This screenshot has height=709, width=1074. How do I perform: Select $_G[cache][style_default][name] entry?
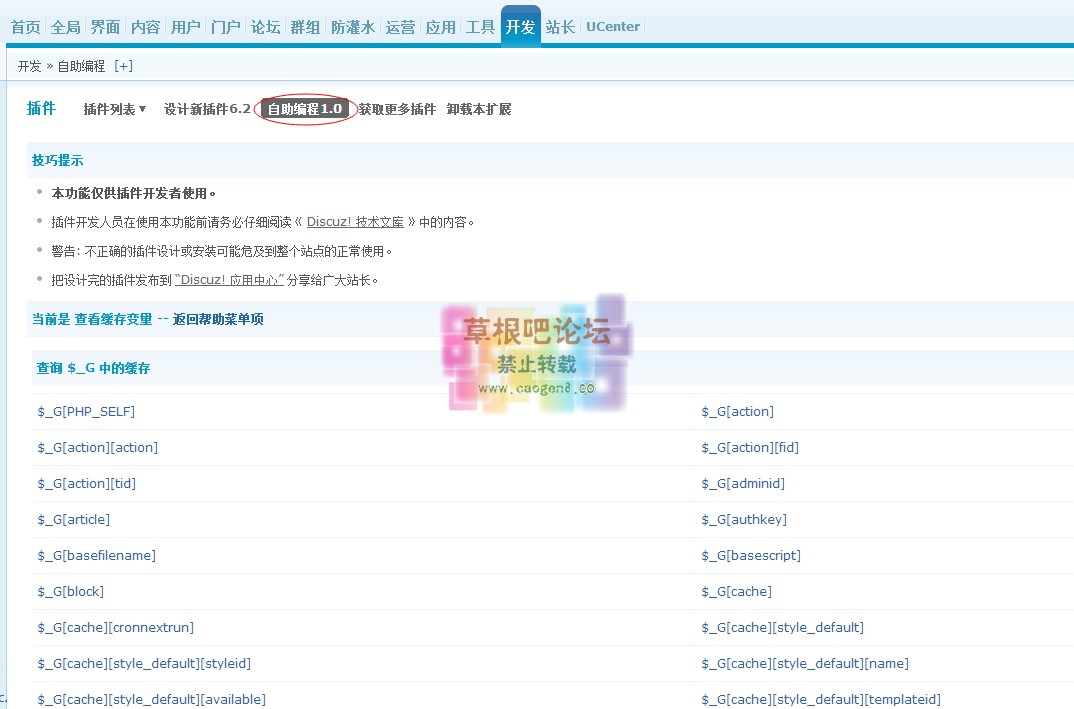805,663
